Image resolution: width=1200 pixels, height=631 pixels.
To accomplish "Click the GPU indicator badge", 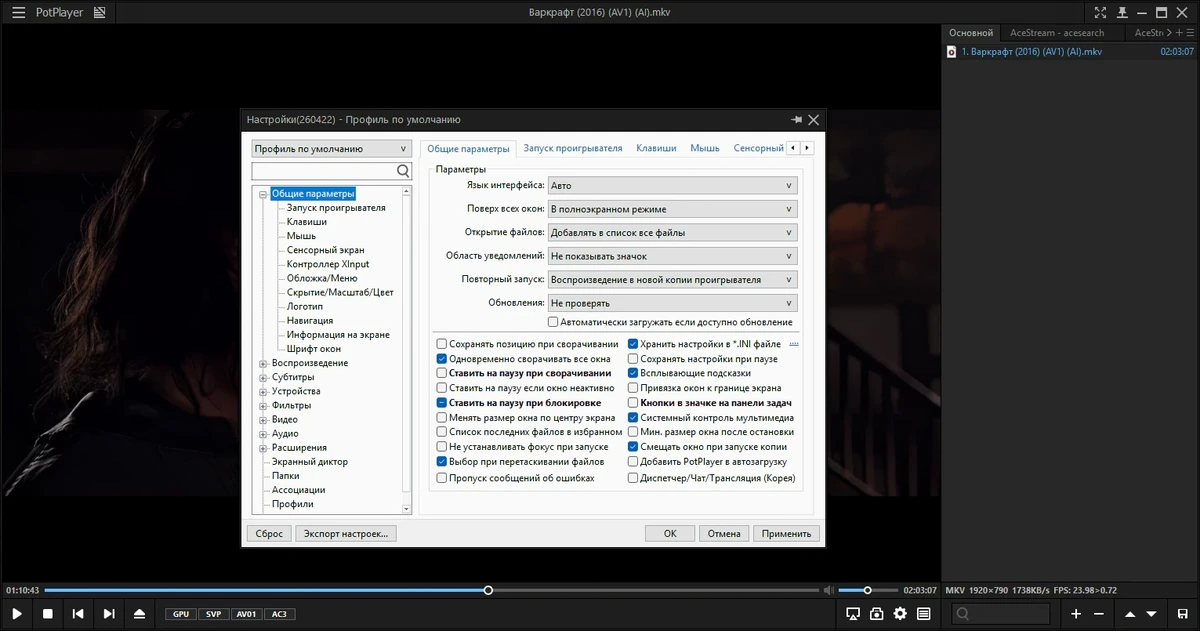I will 180,614.
